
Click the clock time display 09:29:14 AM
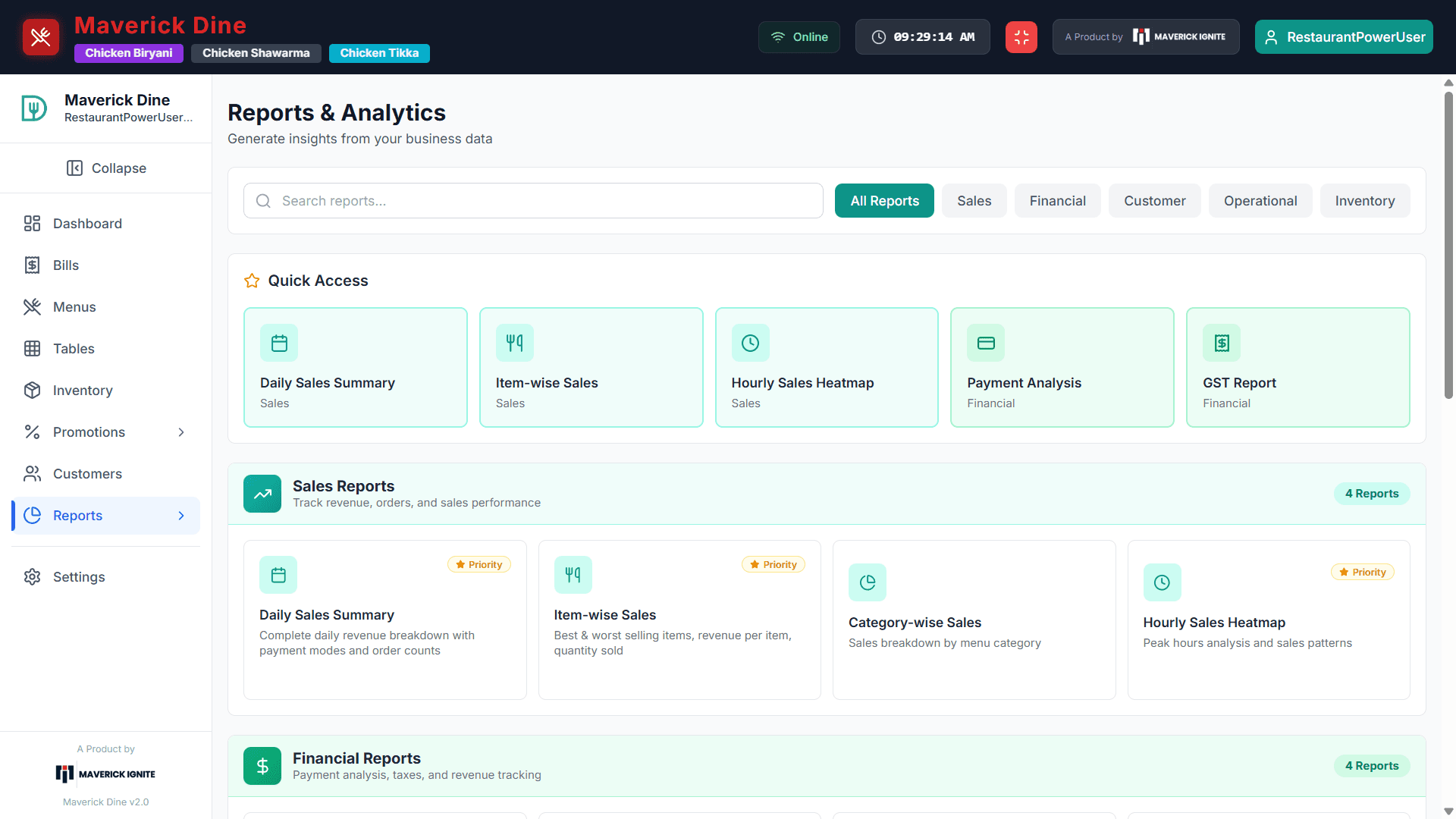(x=923, y=36)
